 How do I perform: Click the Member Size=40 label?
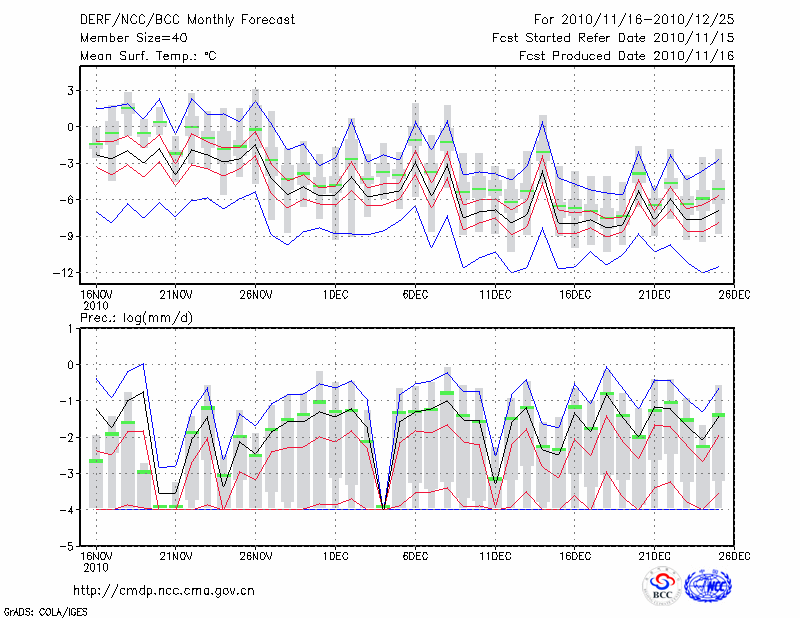point(126,38)
